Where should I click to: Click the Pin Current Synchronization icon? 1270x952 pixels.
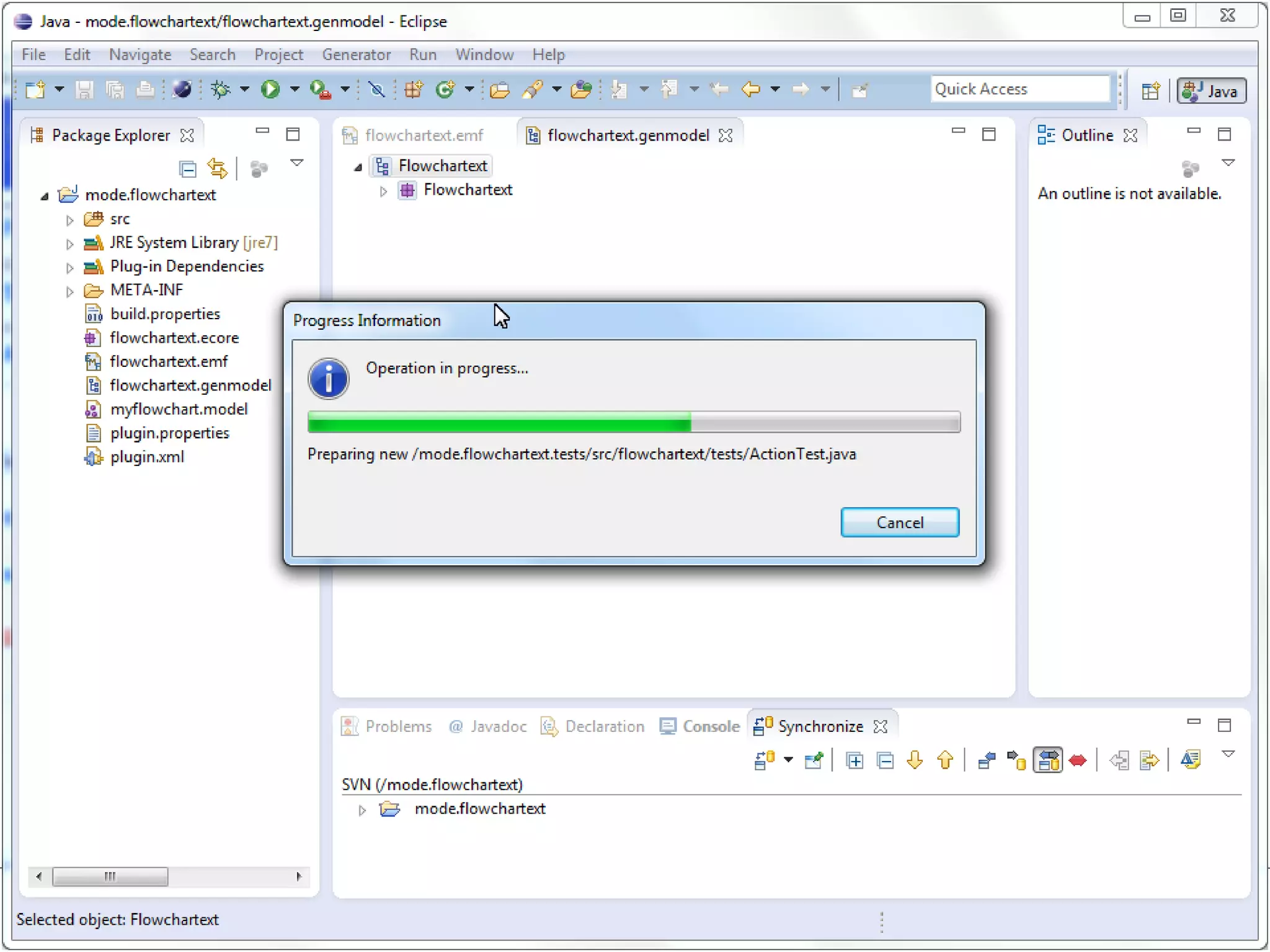point(814,760)
